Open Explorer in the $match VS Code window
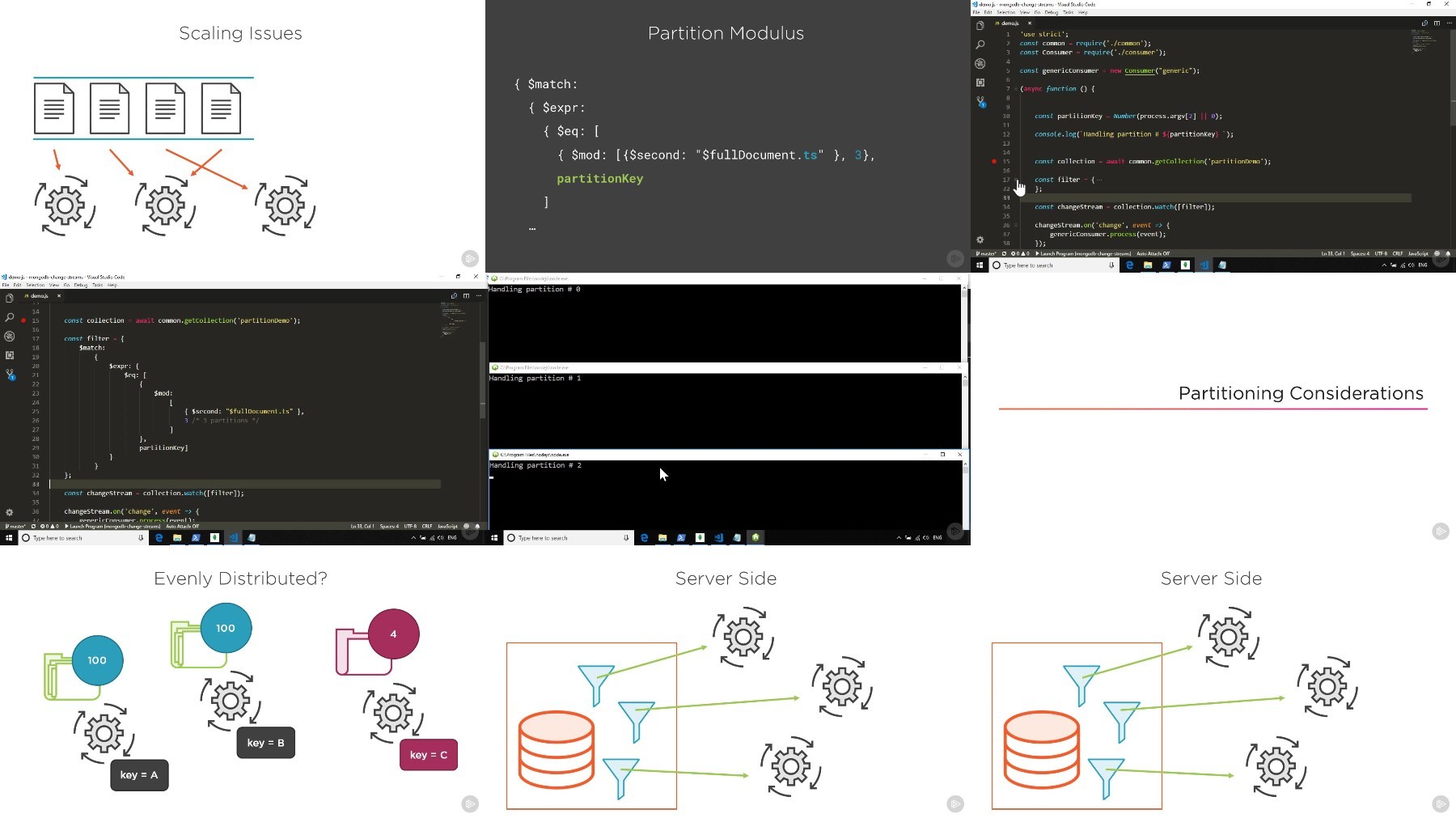The image size is (1456, 818). pos(10,298)
